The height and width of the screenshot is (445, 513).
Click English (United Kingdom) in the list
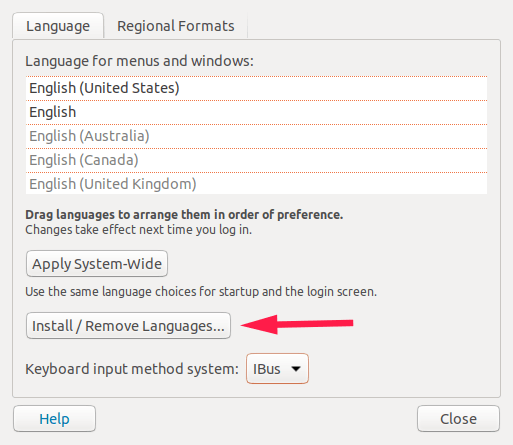(256, 184)
